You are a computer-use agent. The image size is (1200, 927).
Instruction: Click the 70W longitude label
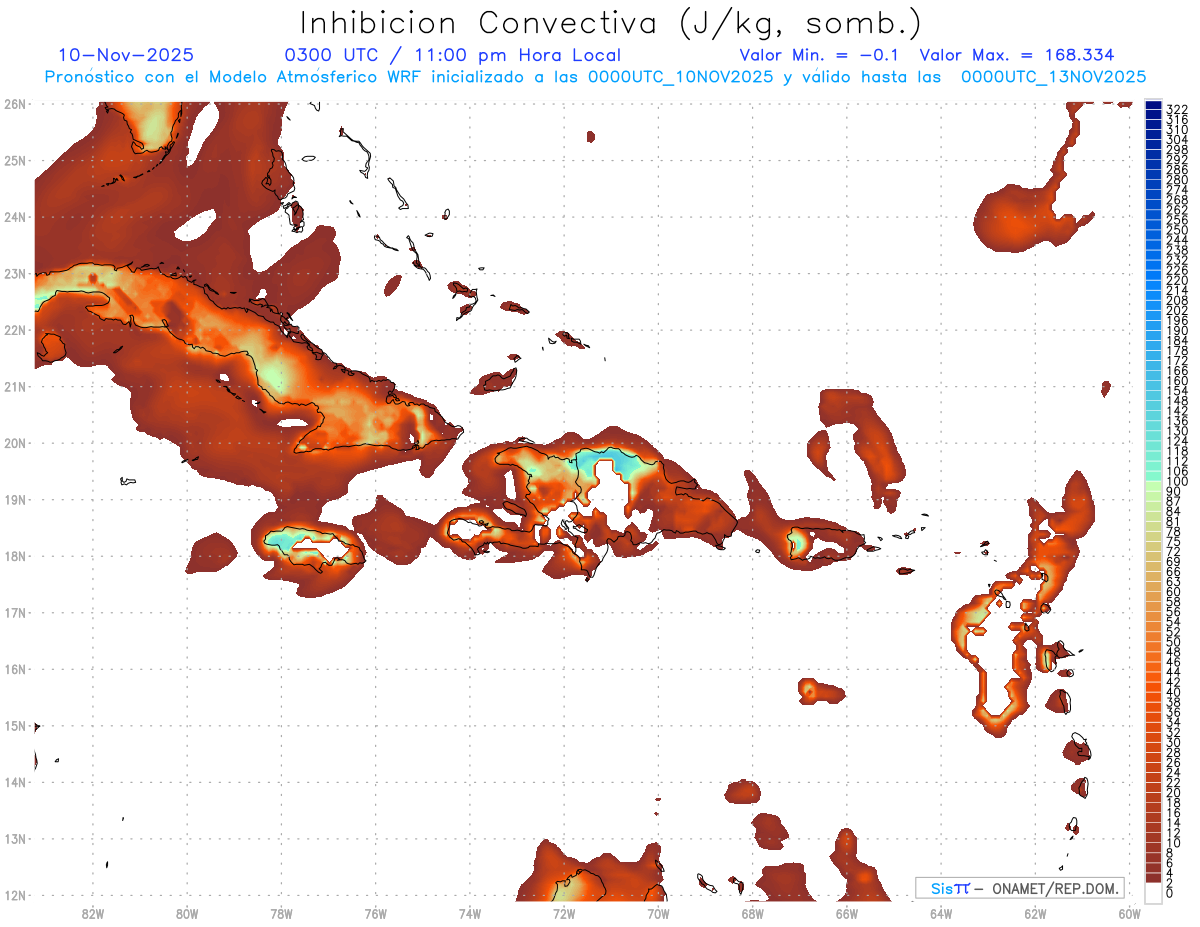click(658, 913)
